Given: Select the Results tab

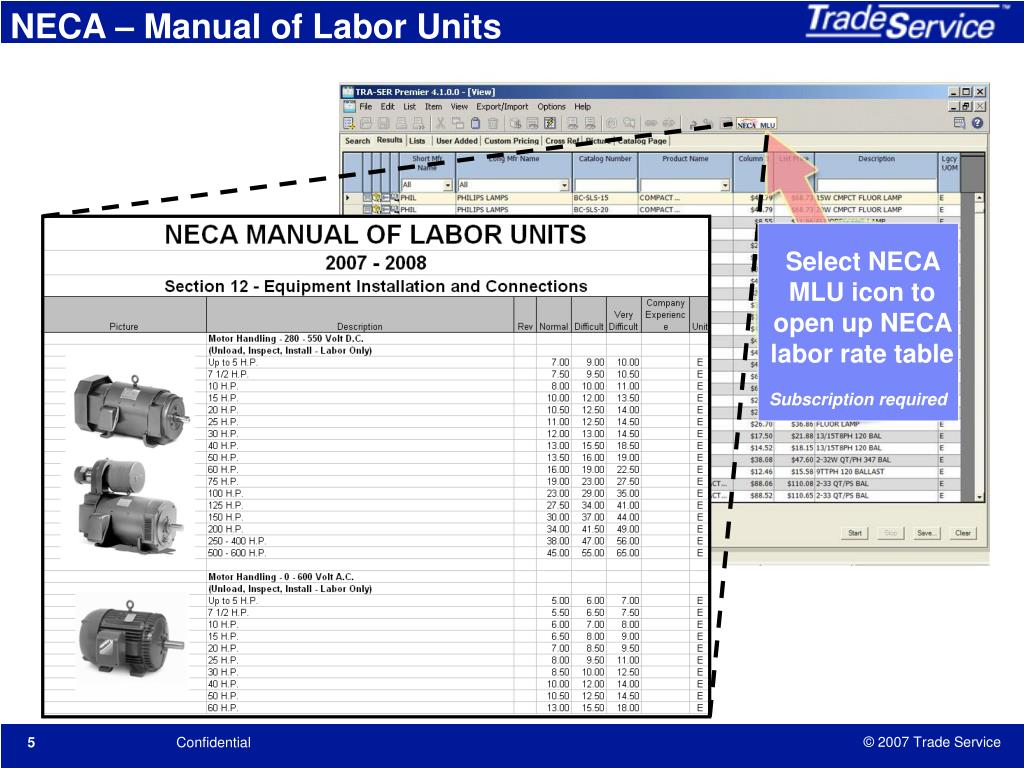Looking at the screenshot, I should (x=389, y=140).
